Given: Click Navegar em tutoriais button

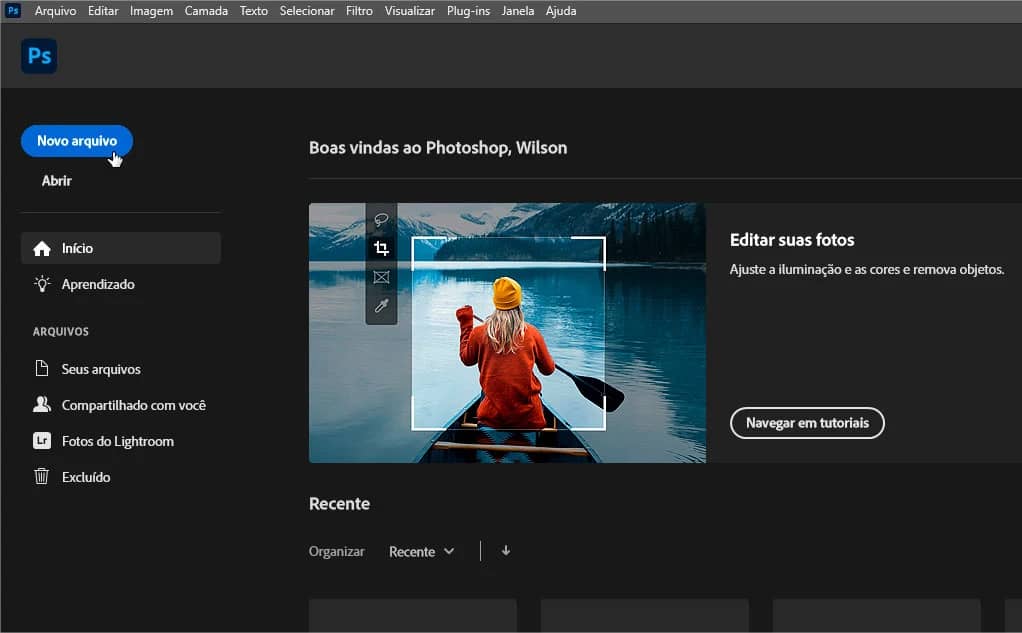Looking at the screenshot, I should click(x=807, y=423).
